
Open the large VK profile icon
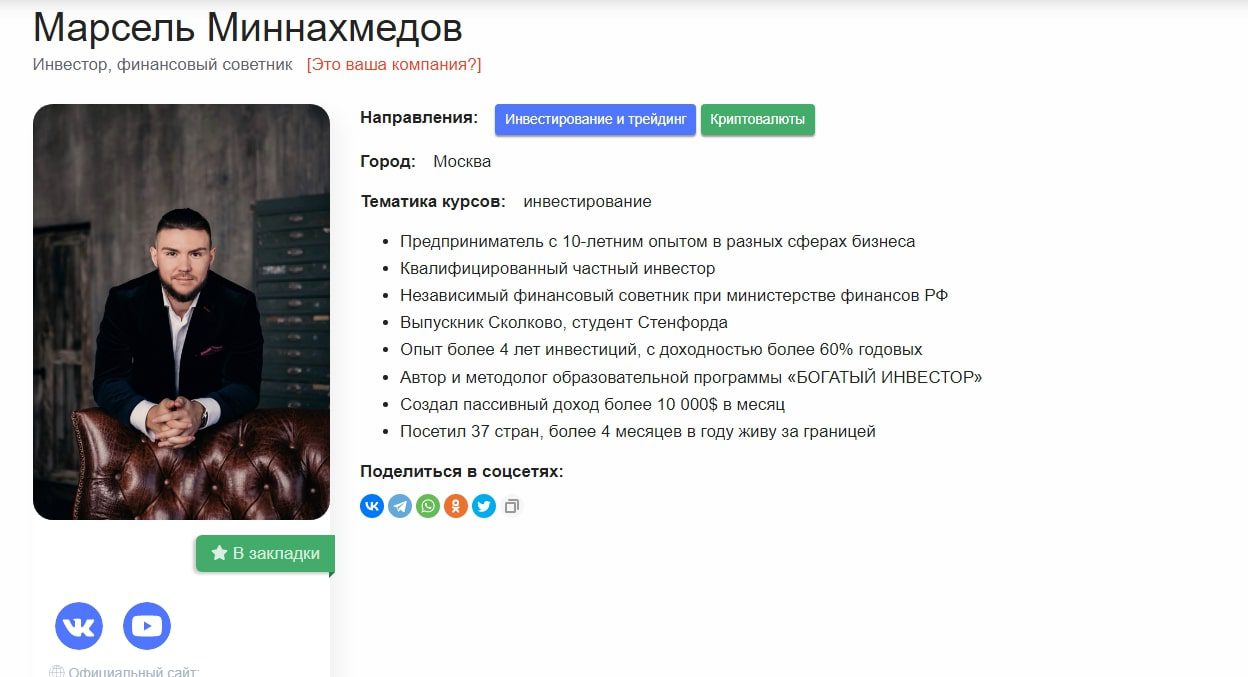click(x=79, y=626)
